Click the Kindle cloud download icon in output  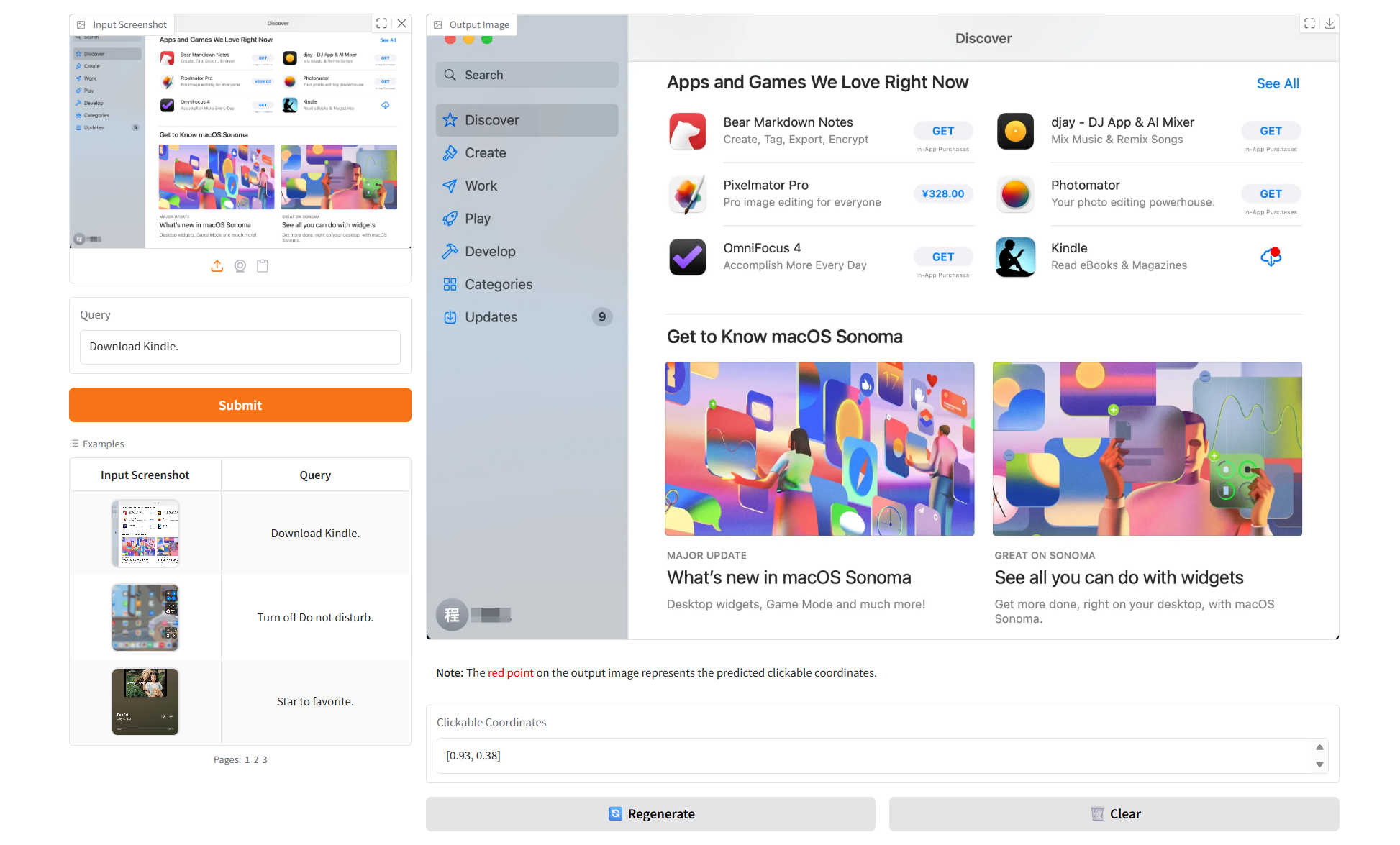1271,257
